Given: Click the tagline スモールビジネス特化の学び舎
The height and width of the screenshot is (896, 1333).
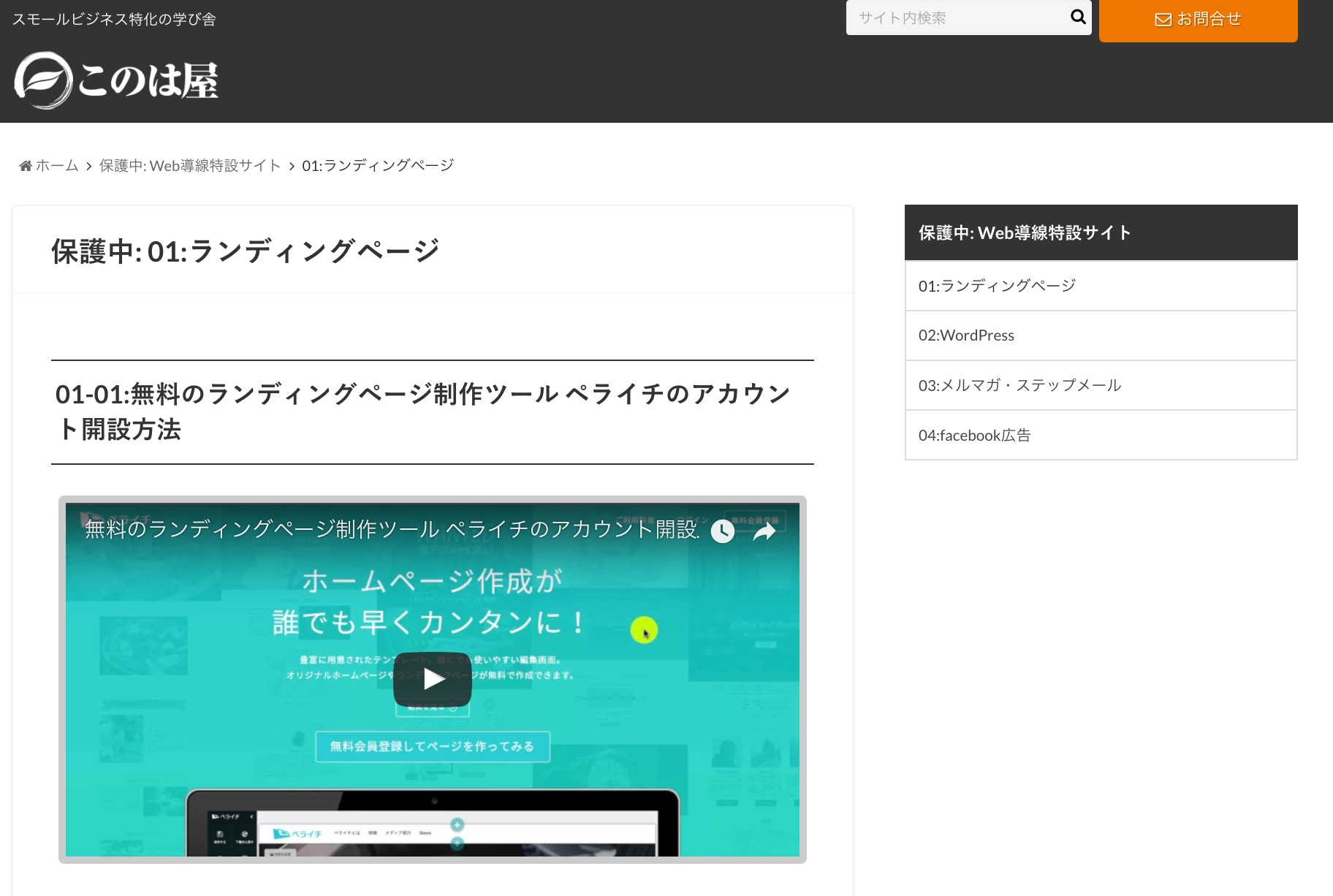Looking at the screenshot, I should coord(114,19).
